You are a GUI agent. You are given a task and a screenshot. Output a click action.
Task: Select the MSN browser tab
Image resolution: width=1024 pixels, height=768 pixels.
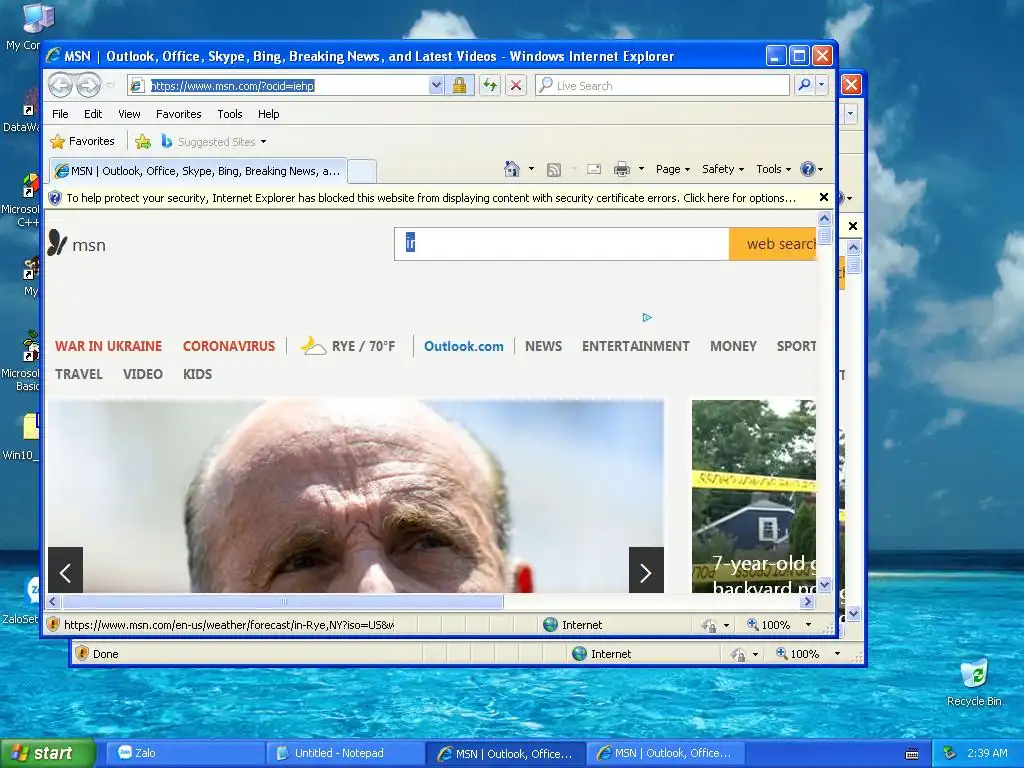[x=198, y=171]
